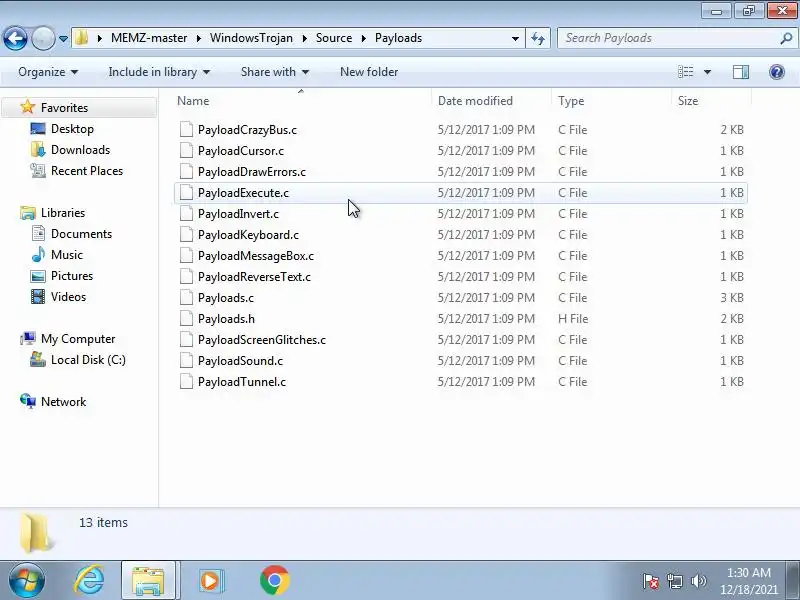Open the address bar history dropdown
The width and height of the screenshot is (800, 600).
click(x=515, y=38)
